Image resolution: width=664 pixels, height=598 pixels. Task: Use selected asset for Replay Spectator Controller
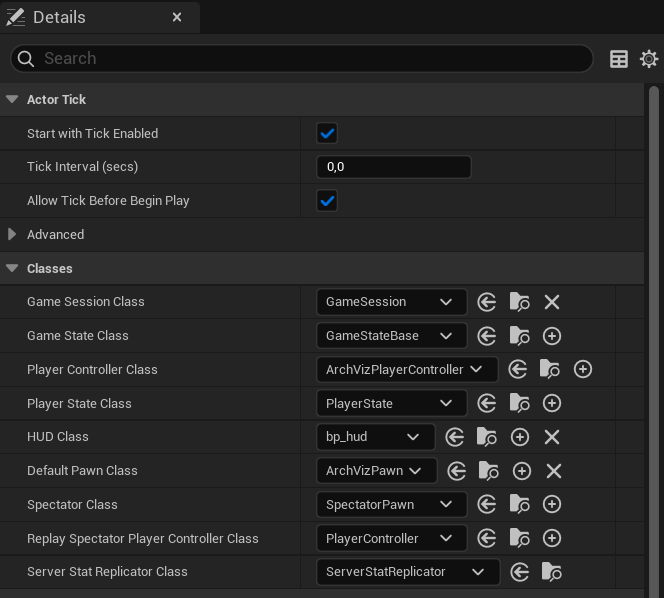pos(487,538)
